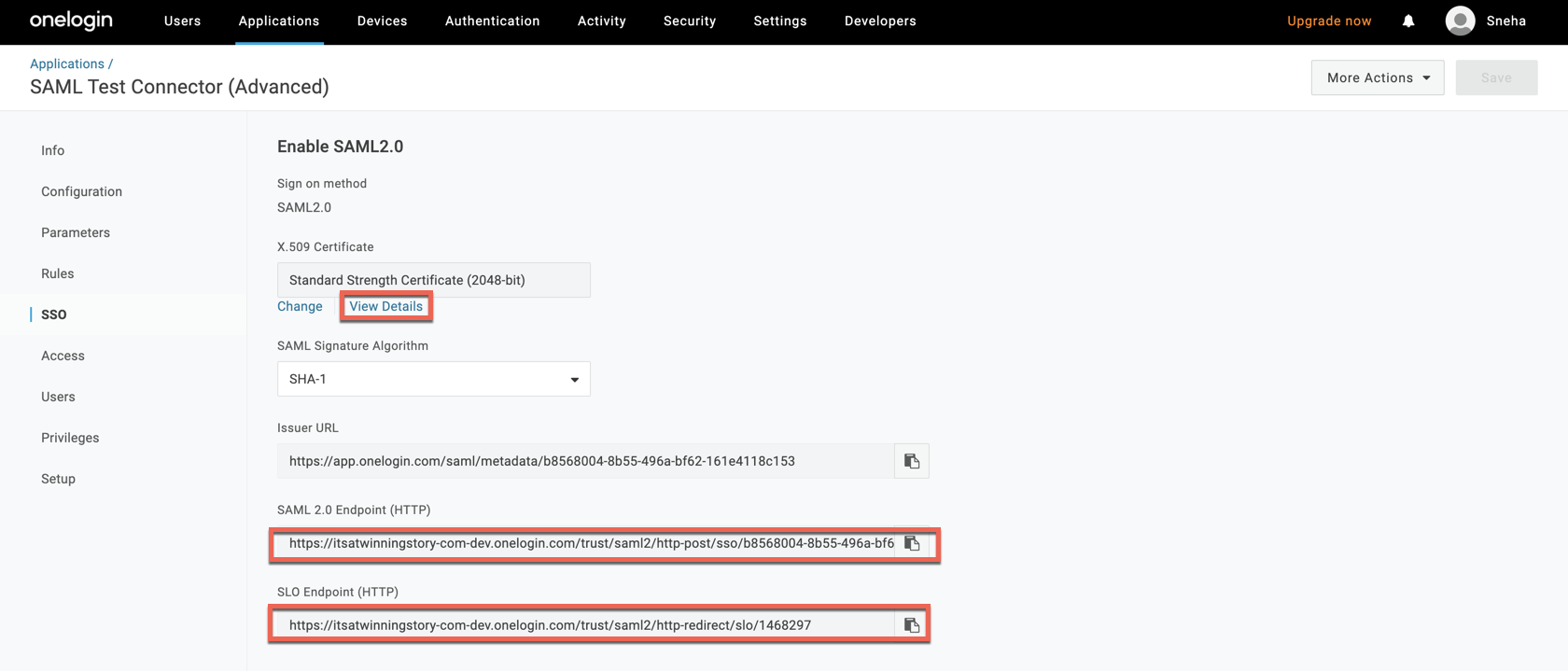1568x671 pixels.
Task: Open the Activity menu
Action: 602,21
